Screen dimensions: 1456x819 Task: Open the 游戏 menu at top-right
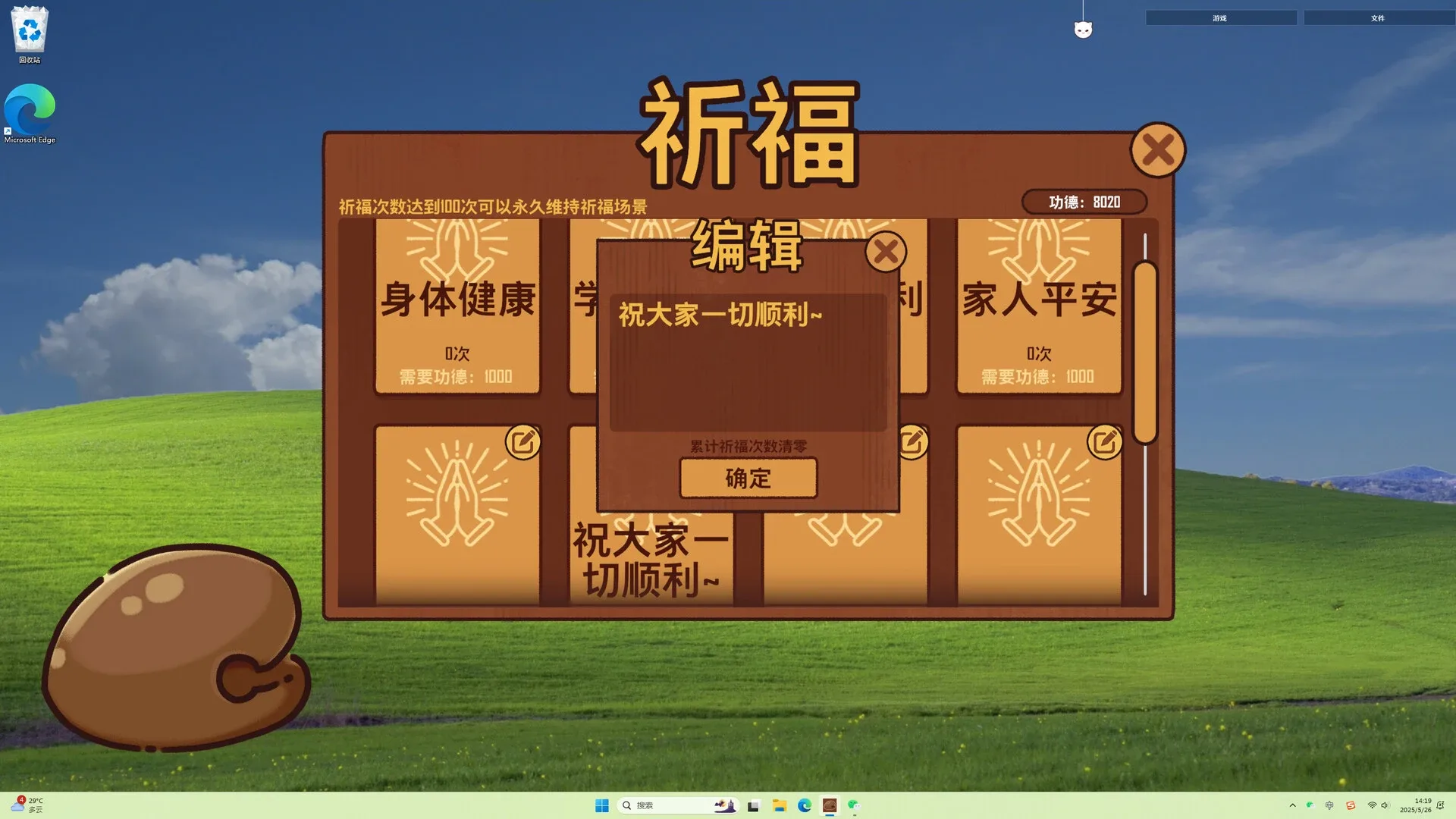tap(1219, 17)
